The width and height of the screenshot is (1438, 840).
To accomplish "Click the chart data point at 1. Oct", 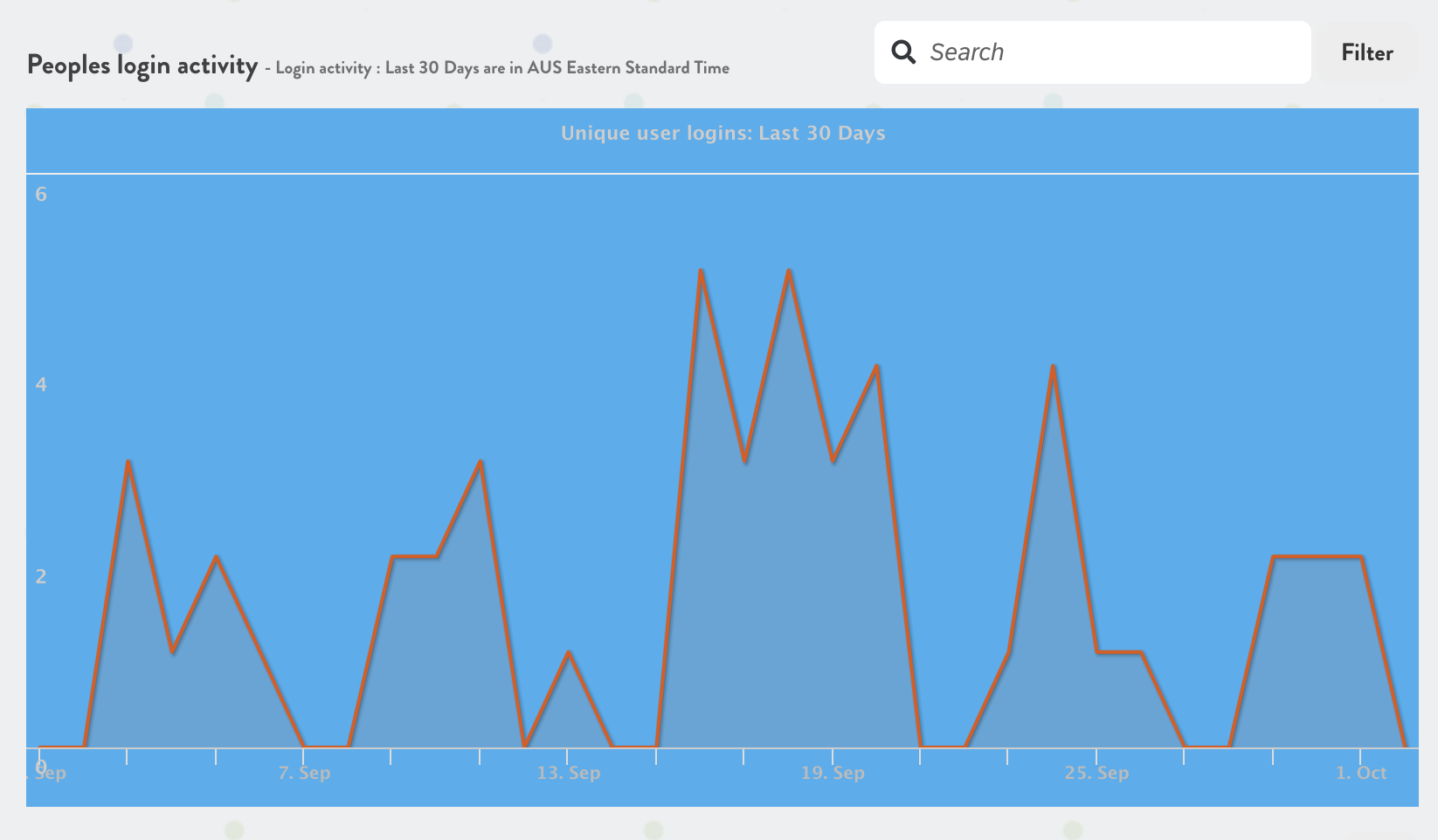I will pyautogui.click(x=1361, y=556).
